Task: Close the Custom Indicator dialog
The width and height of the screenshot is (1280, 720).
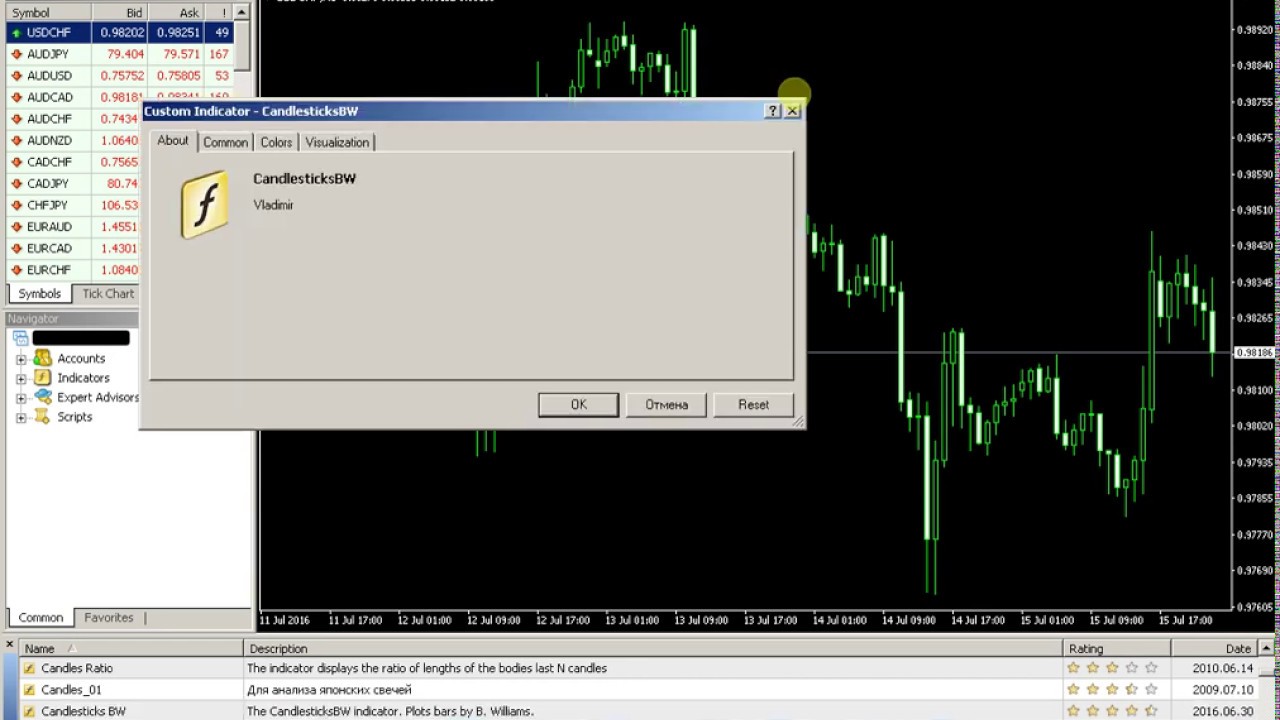Action: pyautogui.click(x=792, y=111)
